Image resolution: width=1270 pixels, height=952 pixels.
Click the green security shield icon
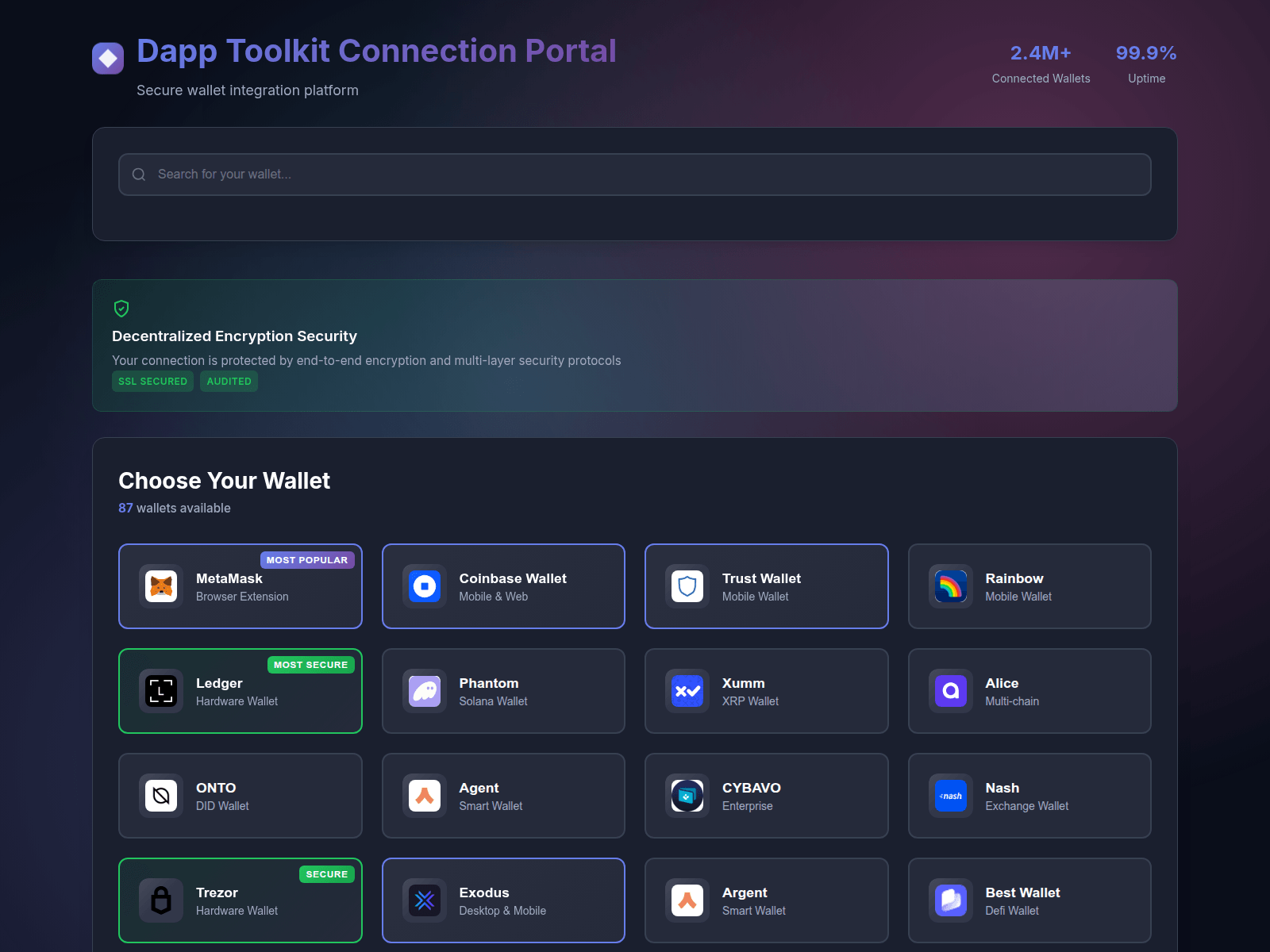pos(121,309)
